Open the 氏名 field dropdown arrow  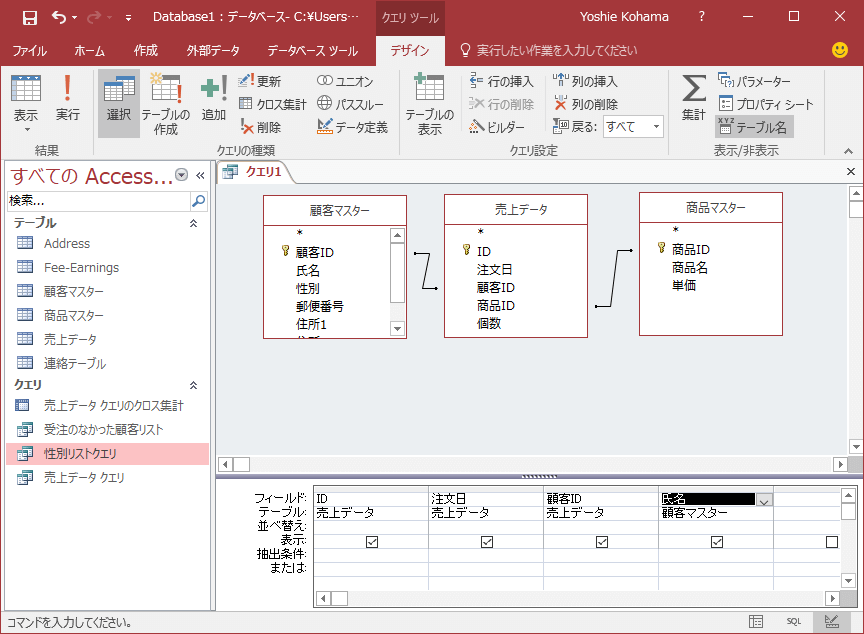[764, 500]
